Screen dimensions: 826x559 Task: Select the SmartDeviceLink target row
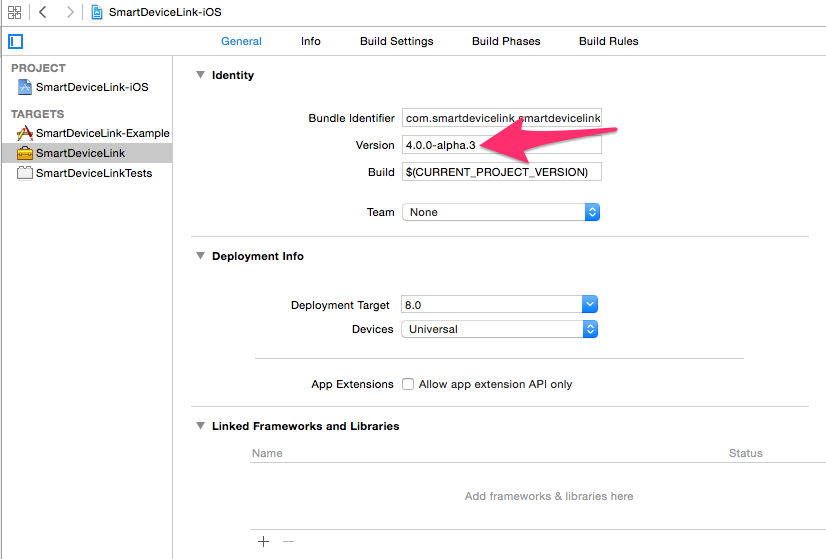pos(87,153)
